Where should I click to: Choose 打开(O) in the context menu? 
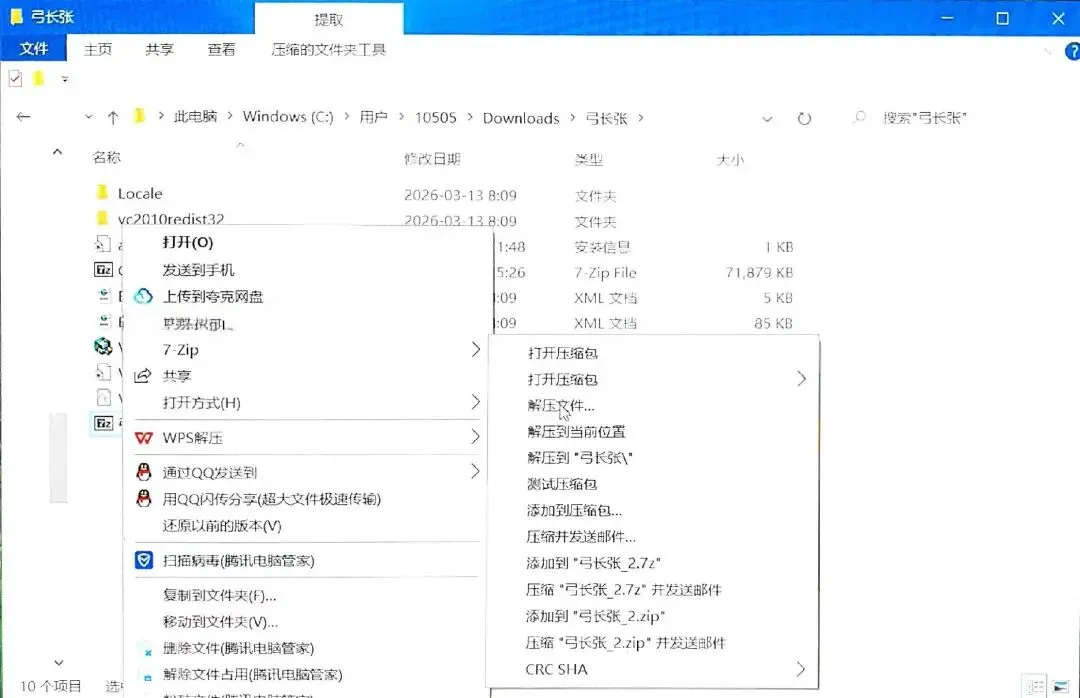tap(188, 243)
